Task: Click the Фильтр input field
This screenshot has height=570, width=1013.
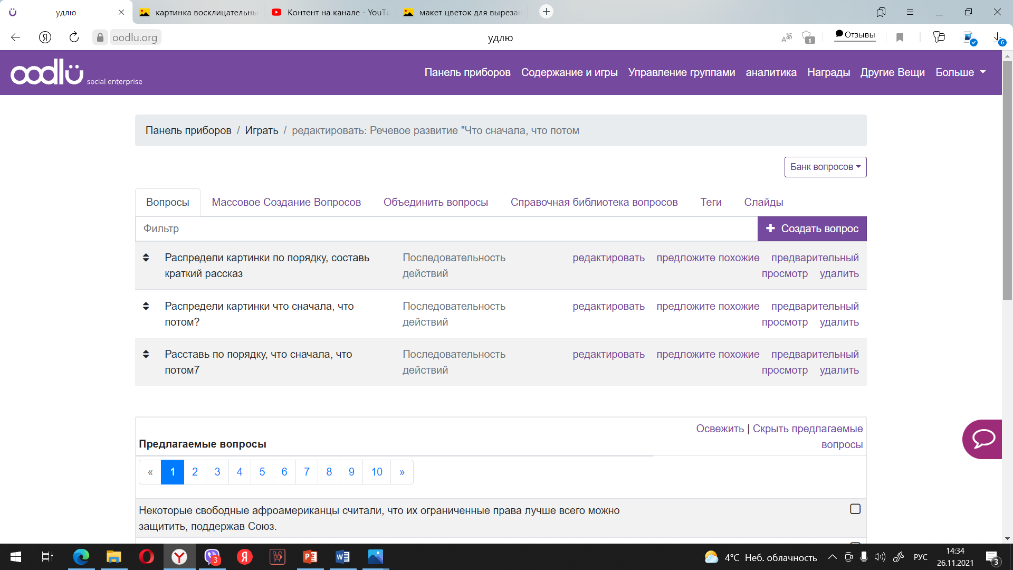Action: pos(445,229)
